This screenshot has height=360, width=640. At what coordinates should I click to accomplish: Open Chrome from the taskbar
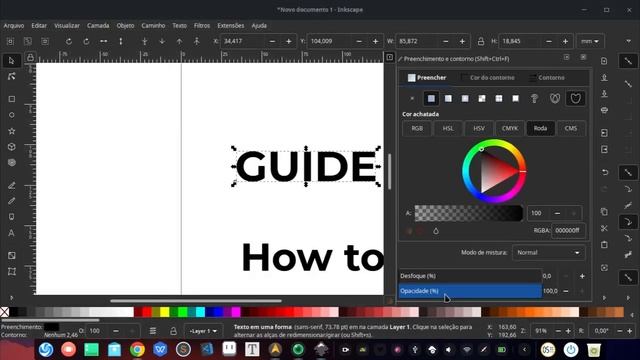tap(138, 349)
